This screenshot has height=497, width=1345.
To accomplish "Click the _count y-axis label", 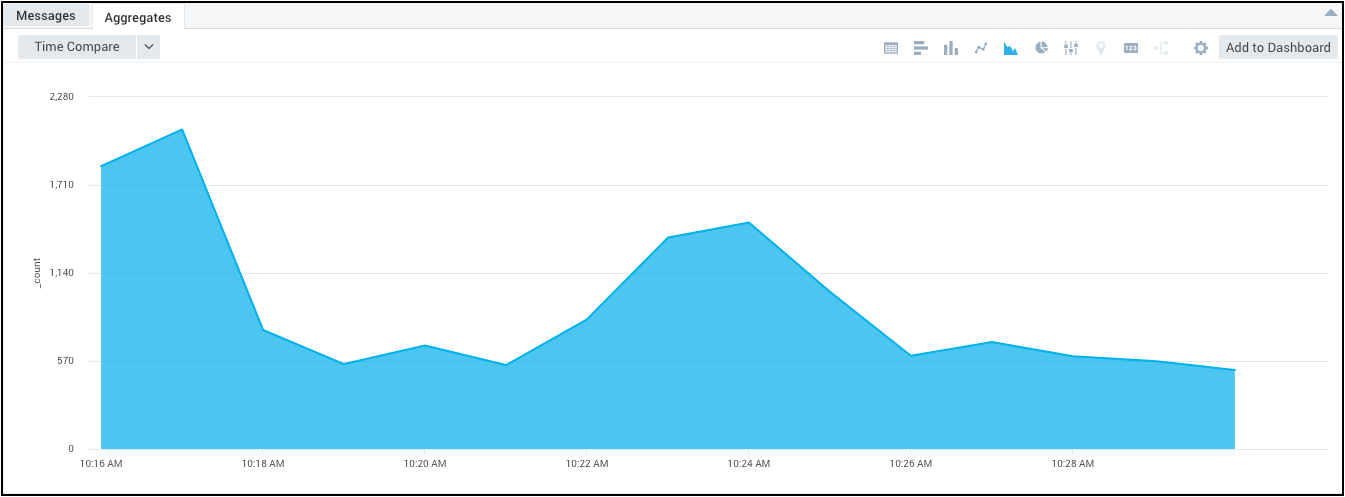I will [x=38, y=273].
